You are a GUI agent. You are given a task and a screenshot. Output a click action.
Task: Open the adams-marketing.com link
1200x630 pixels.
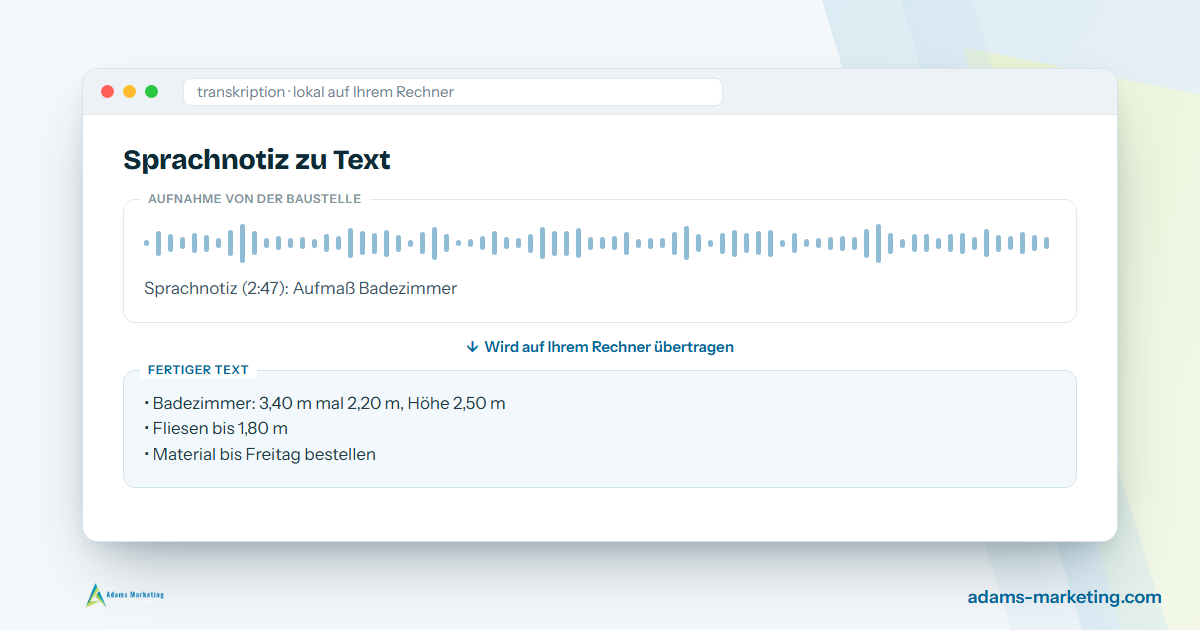[1065, 597]
